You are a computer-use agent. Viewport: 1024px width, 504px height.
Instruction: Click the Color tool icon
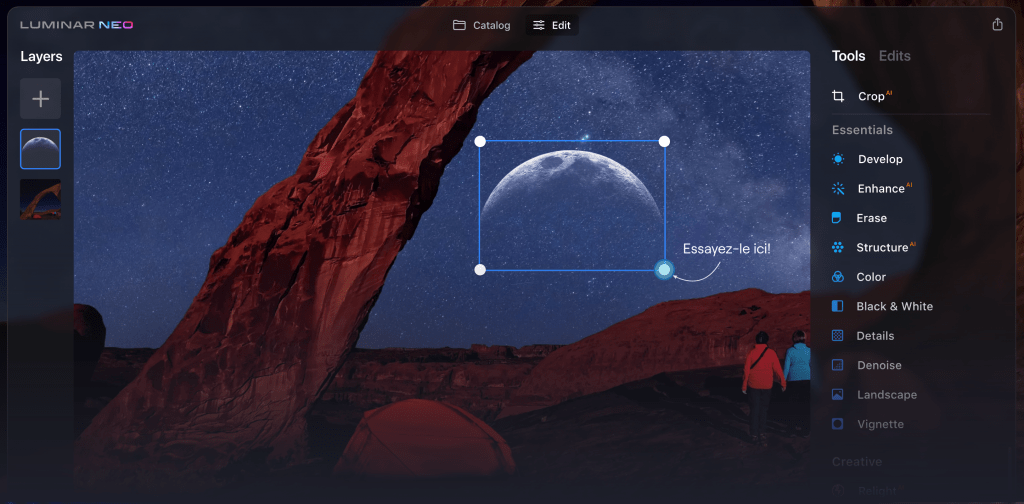tap(838, 277)
